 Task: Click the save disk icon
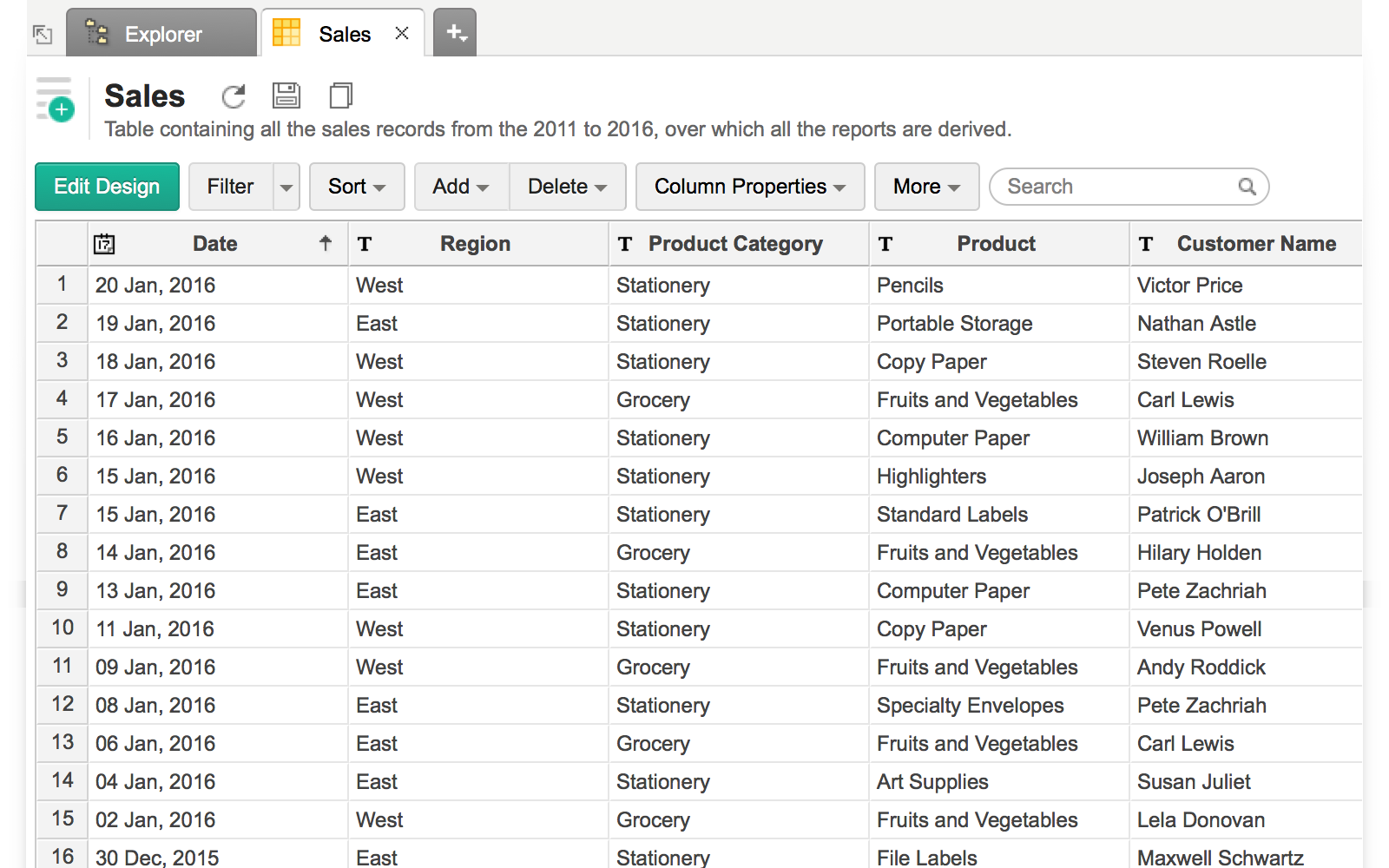pos(286,95)
